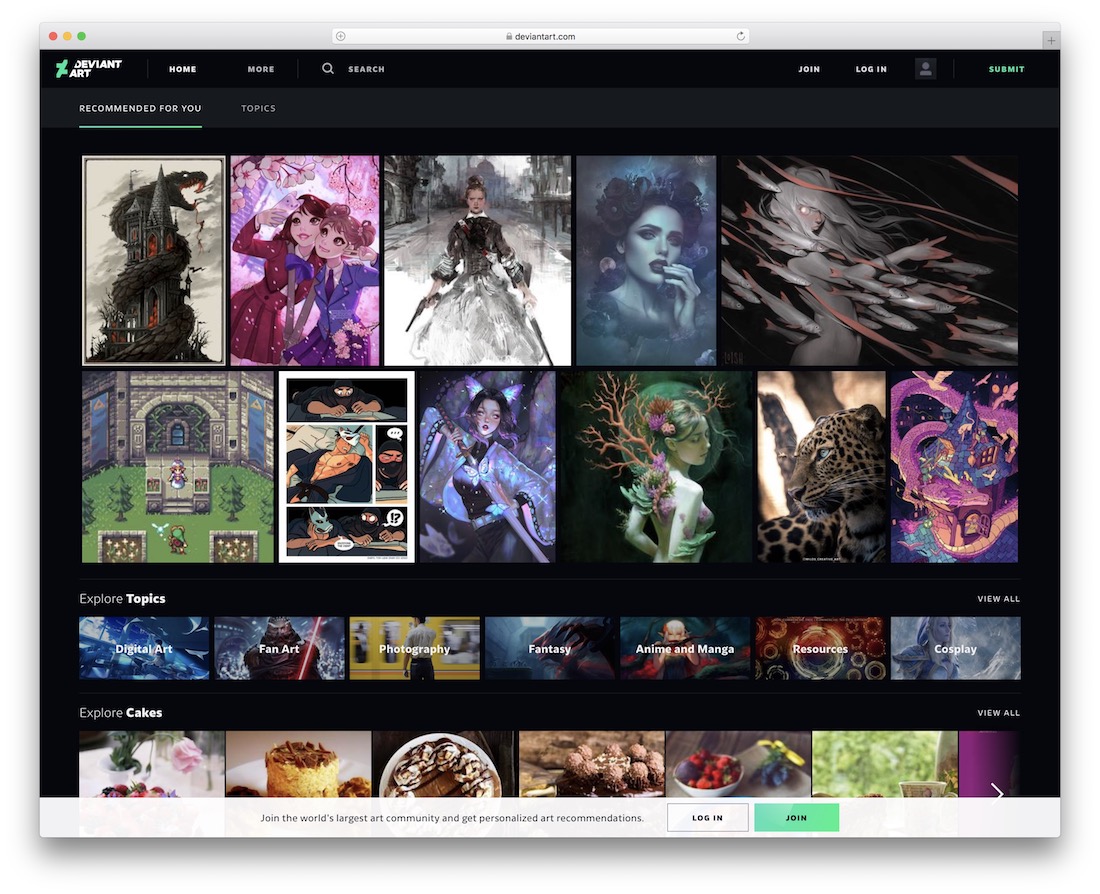Screen dimensions: 1100x894
Task: Open the leopard photo thumbnail
Action: [821, 467]
